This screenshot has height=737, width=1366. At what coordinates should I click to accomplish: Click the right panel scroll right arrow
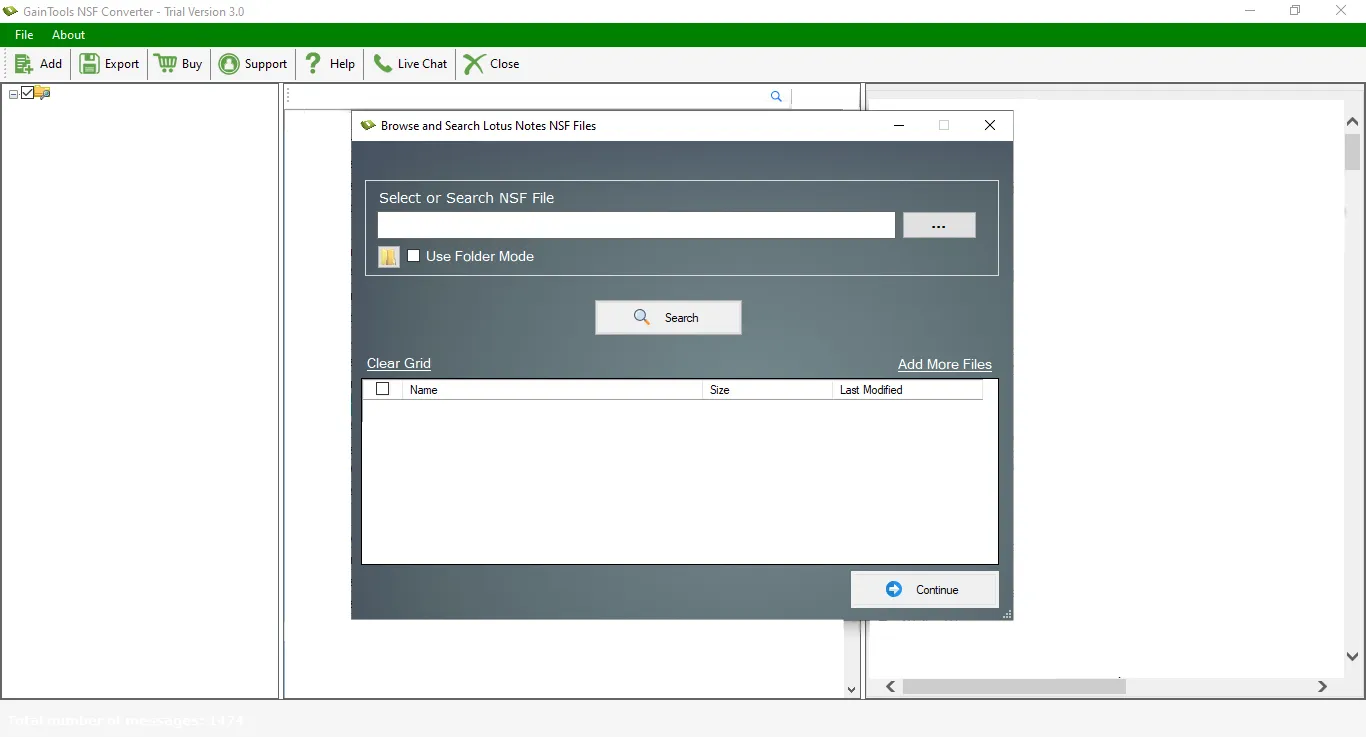[x=1322, y=687]
